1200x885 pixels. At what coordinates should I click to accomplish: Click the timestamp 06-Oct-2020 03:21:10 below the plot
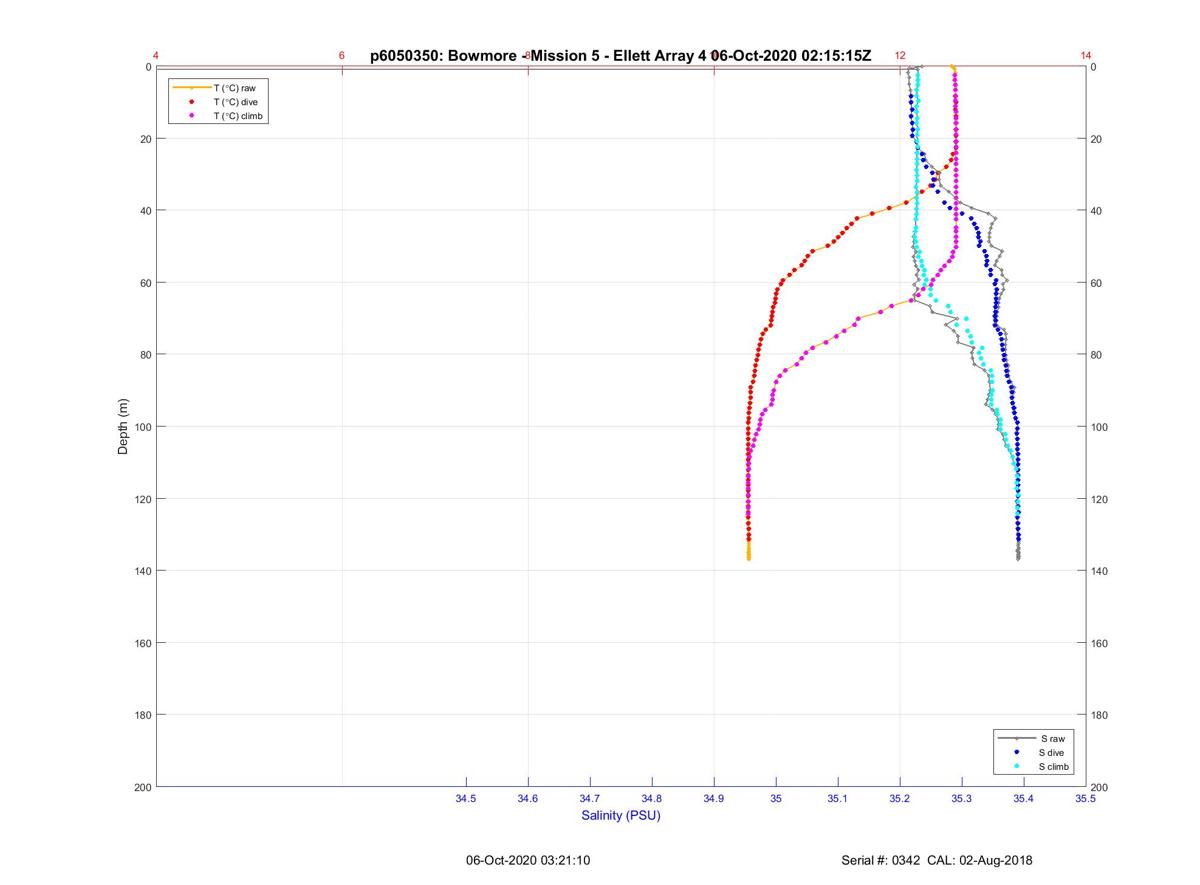click(x=528, y=860)
